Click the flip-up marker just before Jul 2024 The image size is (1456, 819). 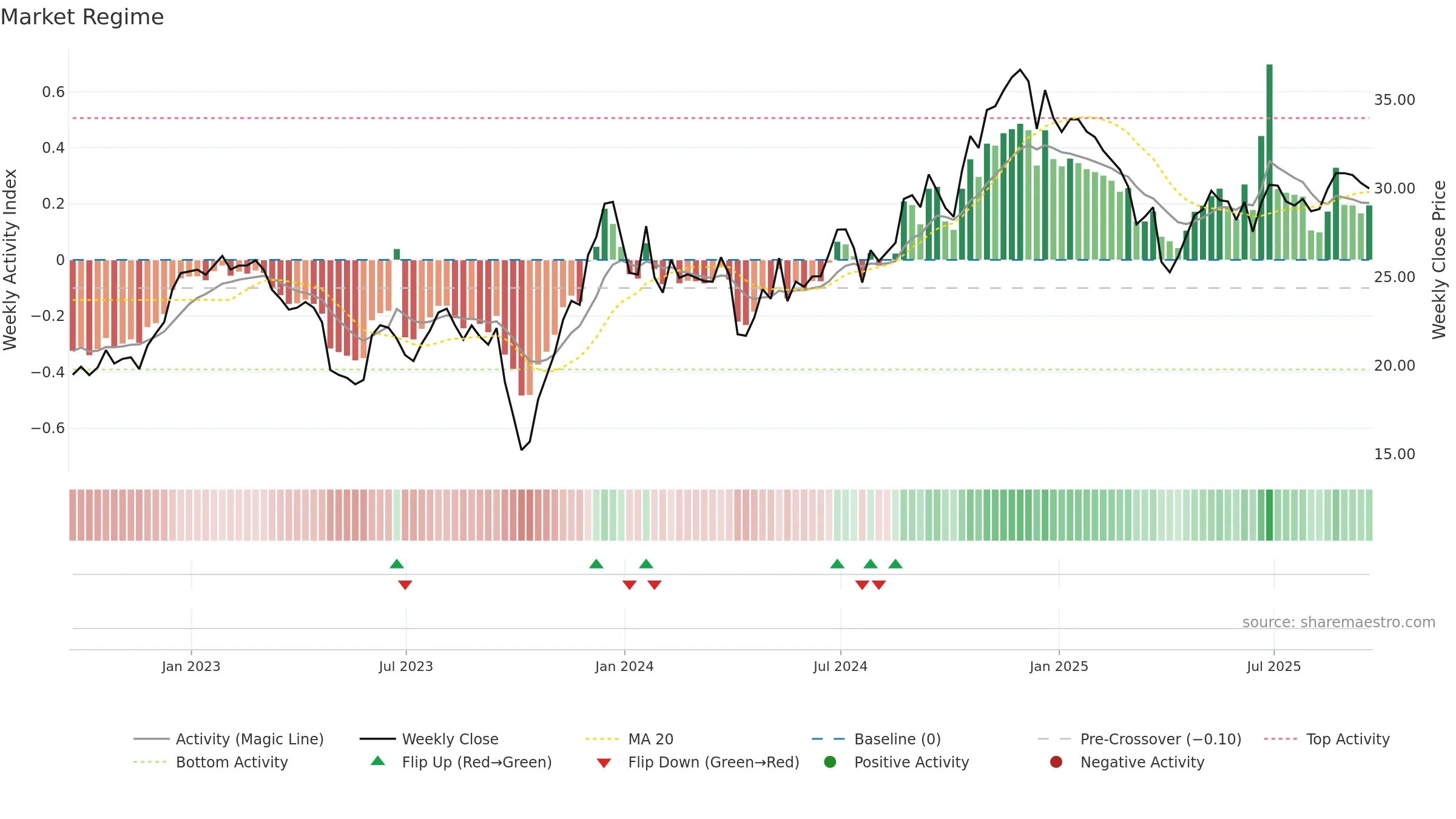[837, 564]
